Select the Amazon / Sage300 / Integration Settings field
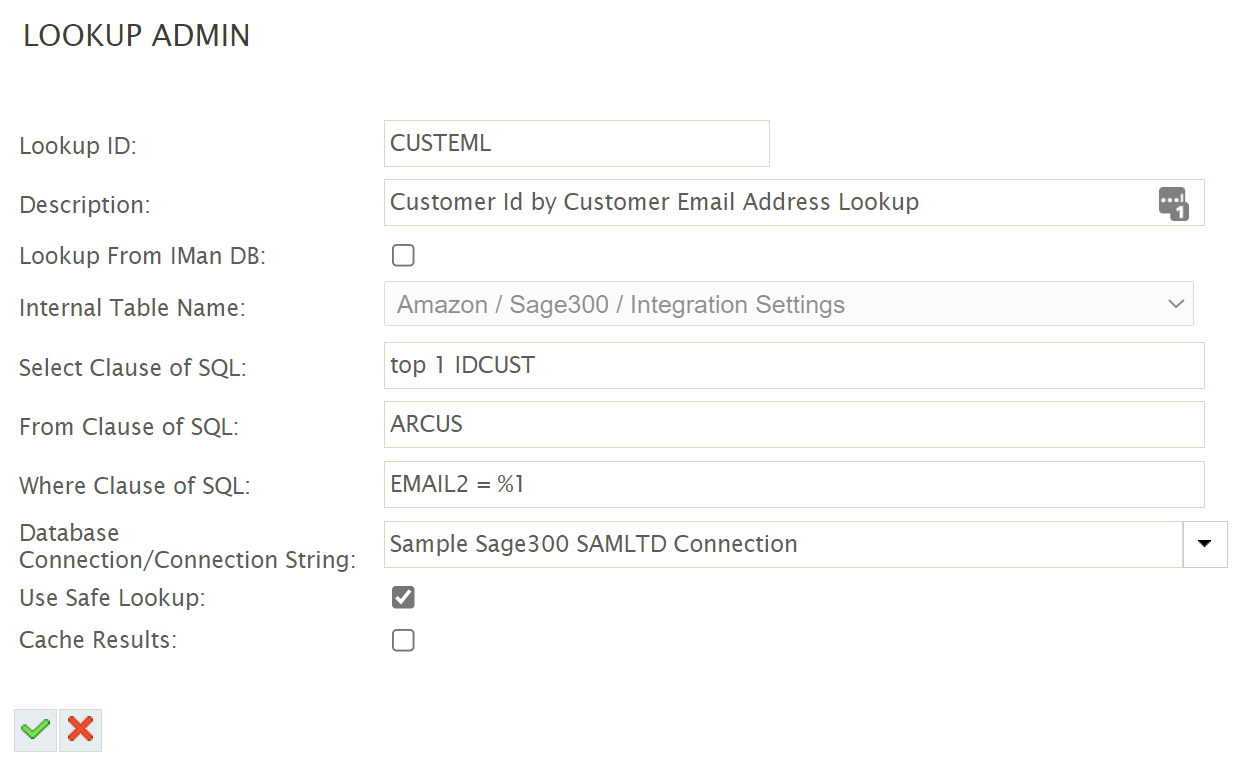 700,303
